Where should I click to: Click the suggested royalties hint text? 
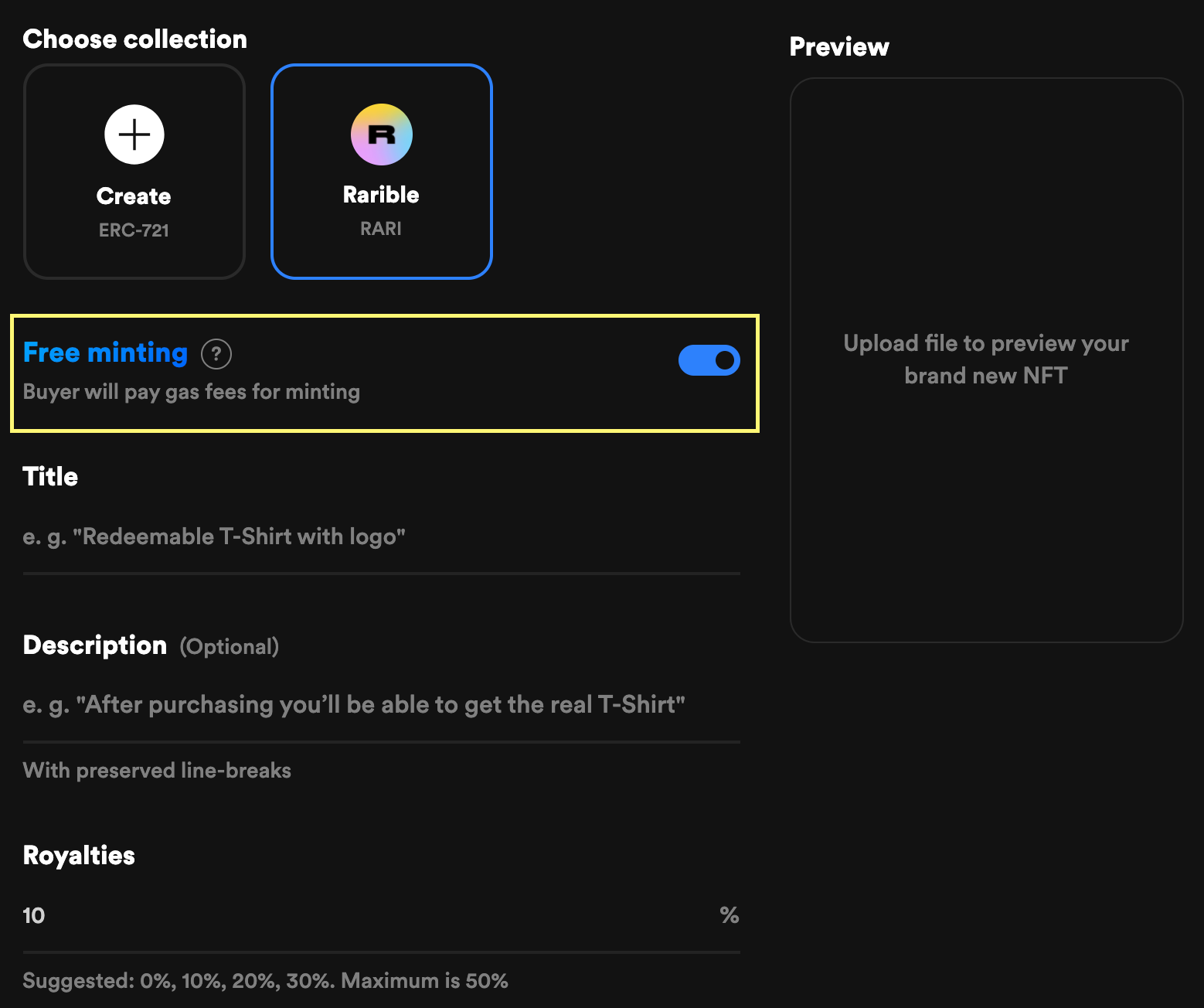265,981
